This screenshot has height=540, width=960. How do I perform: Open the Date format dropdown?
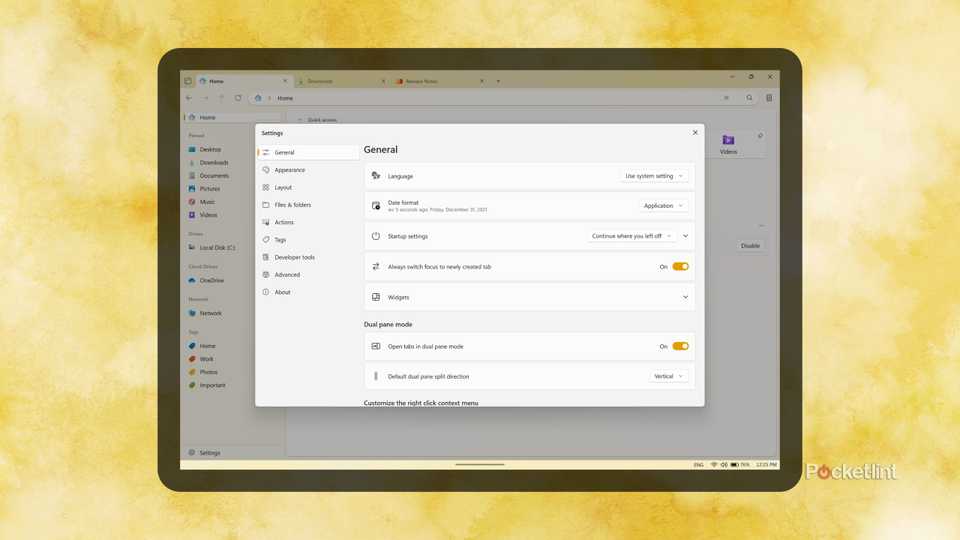click(x=663, y=206)
